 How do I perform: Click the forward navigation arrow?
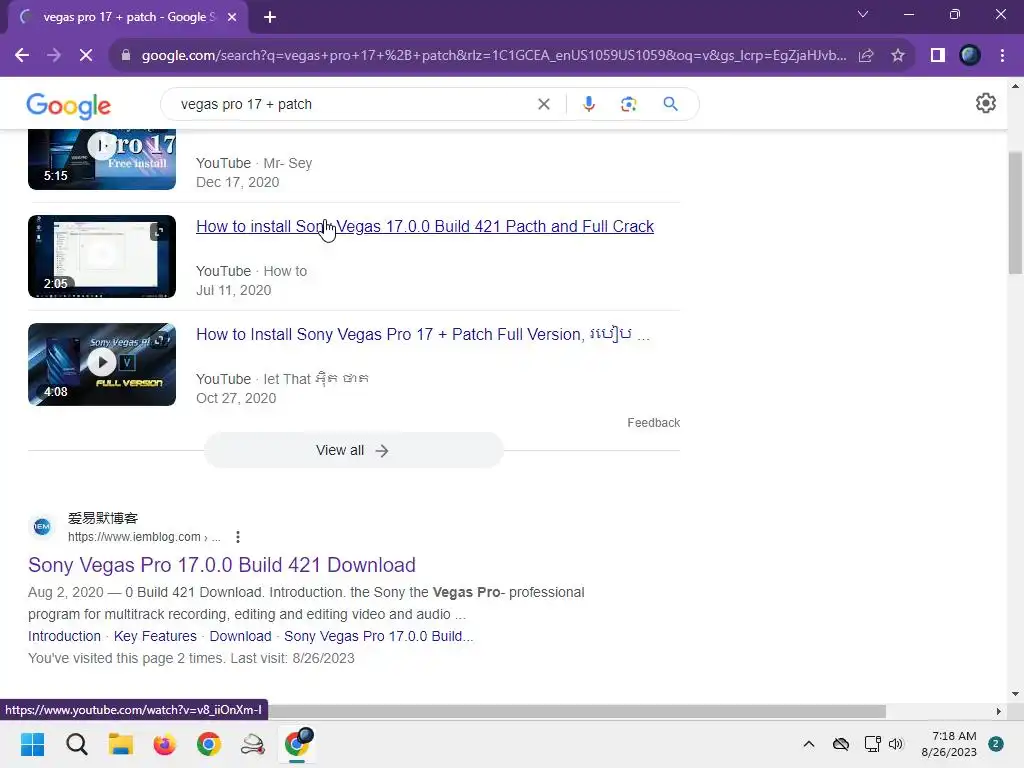pyautogui.click(x=54, y=56)
